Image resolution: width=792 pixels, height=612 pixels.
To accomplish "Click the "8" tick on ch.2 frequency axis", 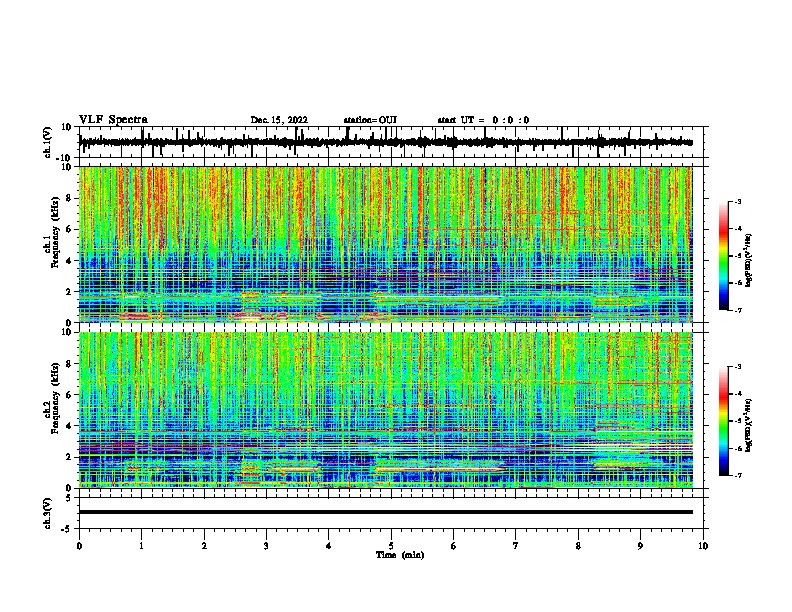I will [70, 364].
